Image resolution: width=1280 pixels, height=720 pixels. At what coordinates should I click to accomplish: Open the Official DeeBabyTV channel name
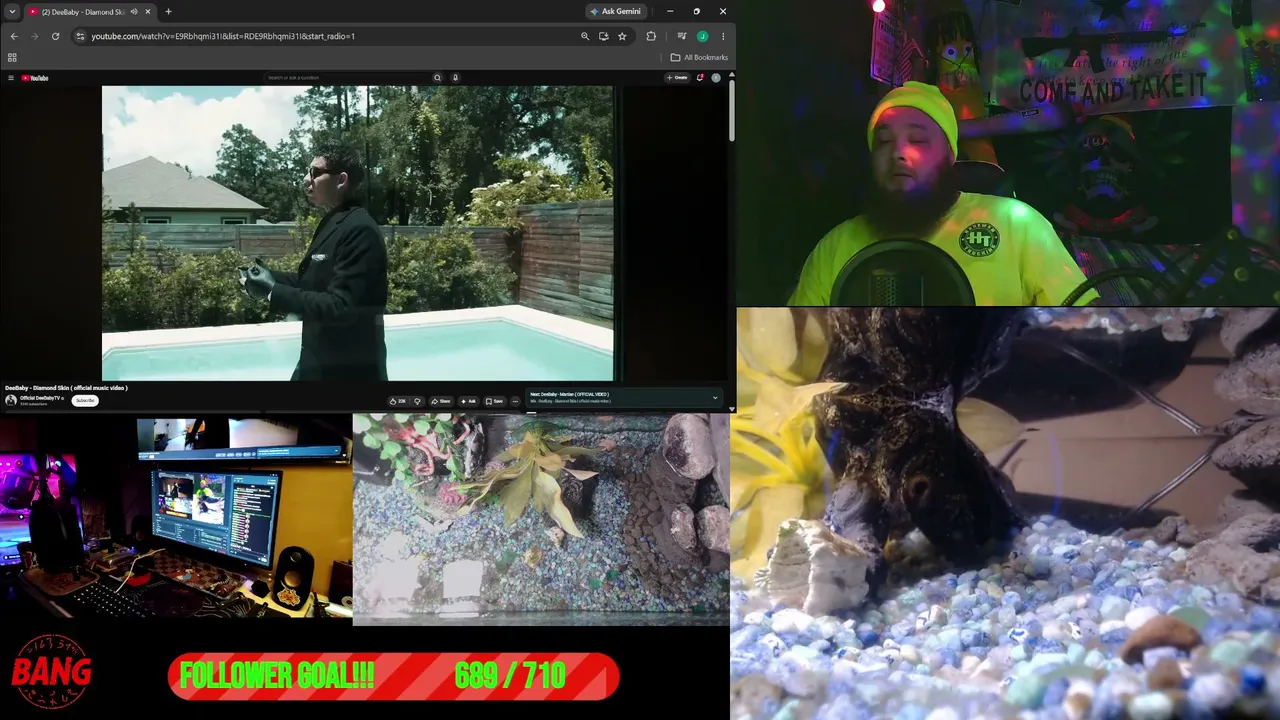point(41,398)
